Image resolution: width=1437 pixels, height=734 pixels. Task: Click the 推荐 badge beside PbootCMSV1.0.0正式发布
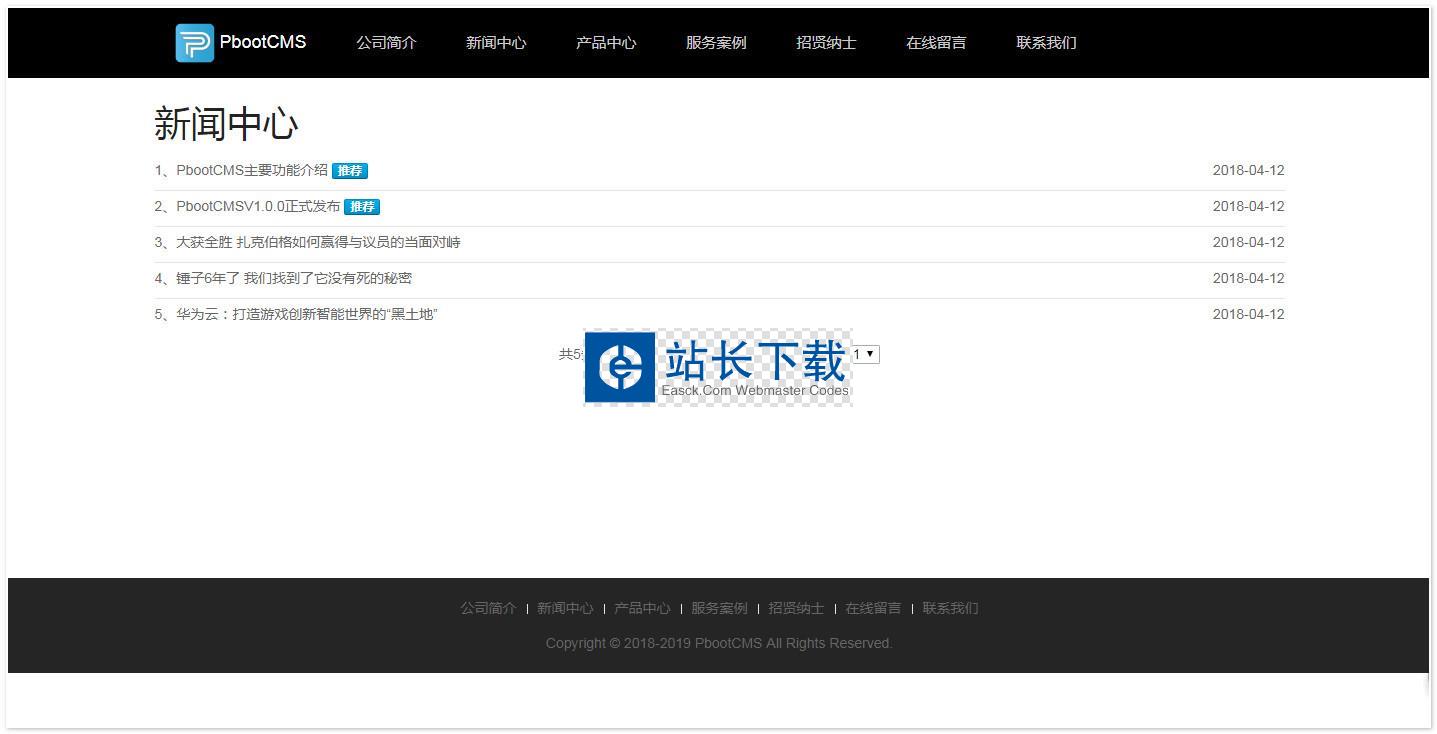coord(362,207)
